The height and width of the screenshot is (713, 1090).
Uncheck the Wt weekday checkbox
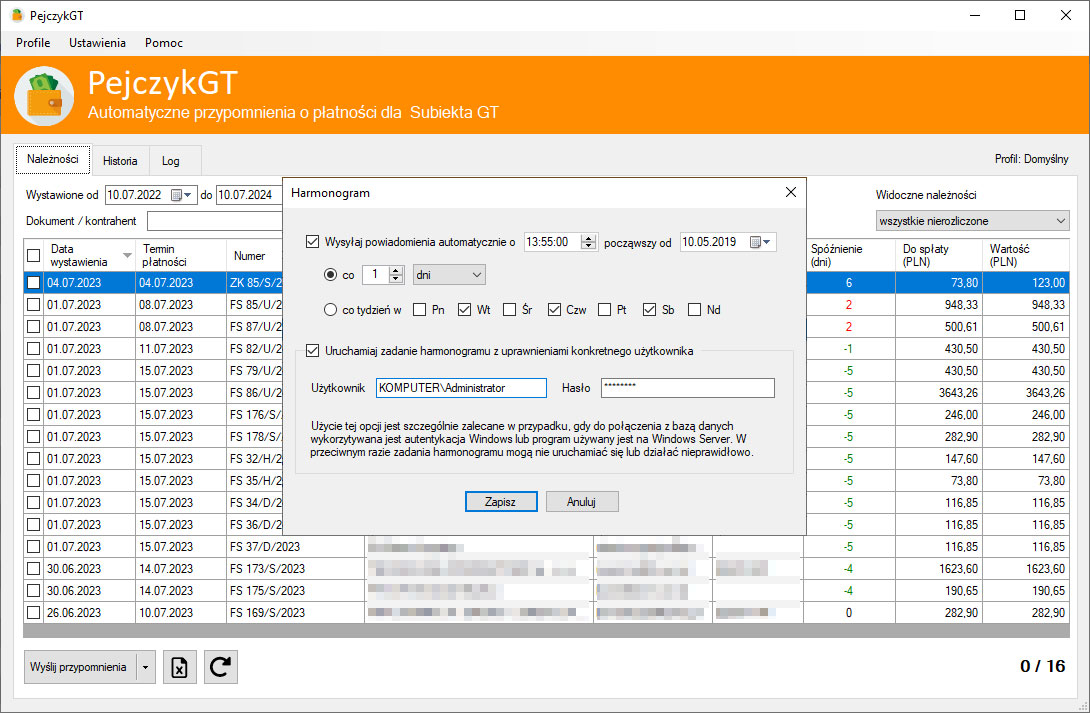(x=464, y=310)
